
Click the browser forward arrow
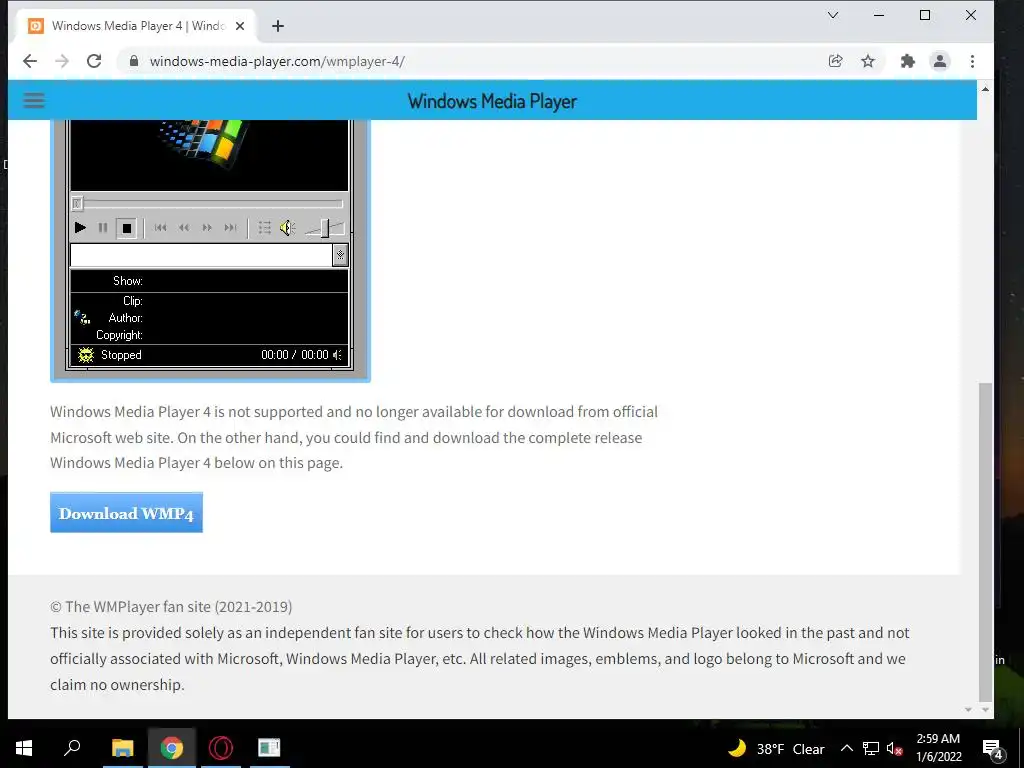pyautogui.click(x=62, y=61)
